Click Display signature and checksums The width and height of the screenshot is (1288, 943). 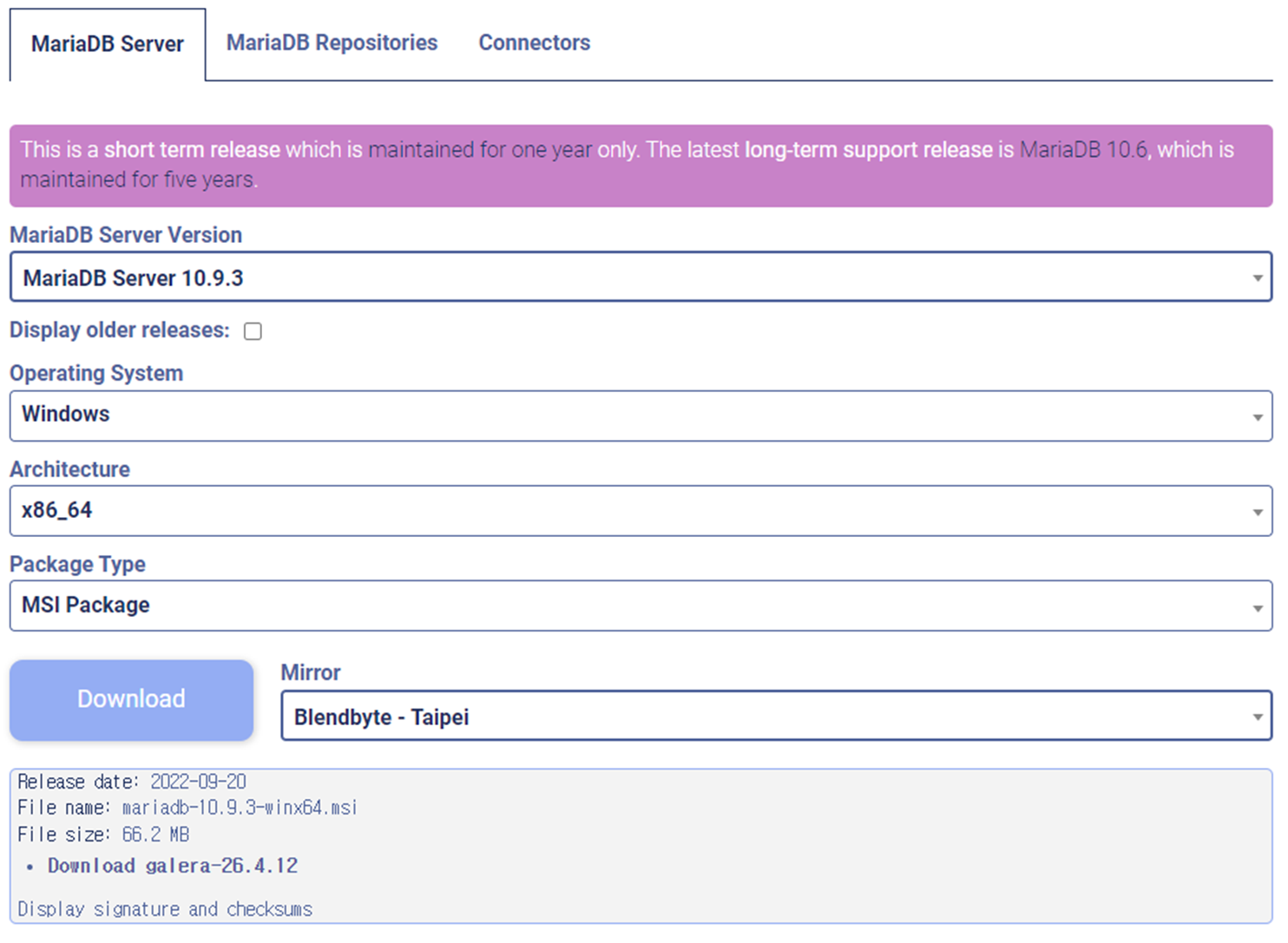165,909
